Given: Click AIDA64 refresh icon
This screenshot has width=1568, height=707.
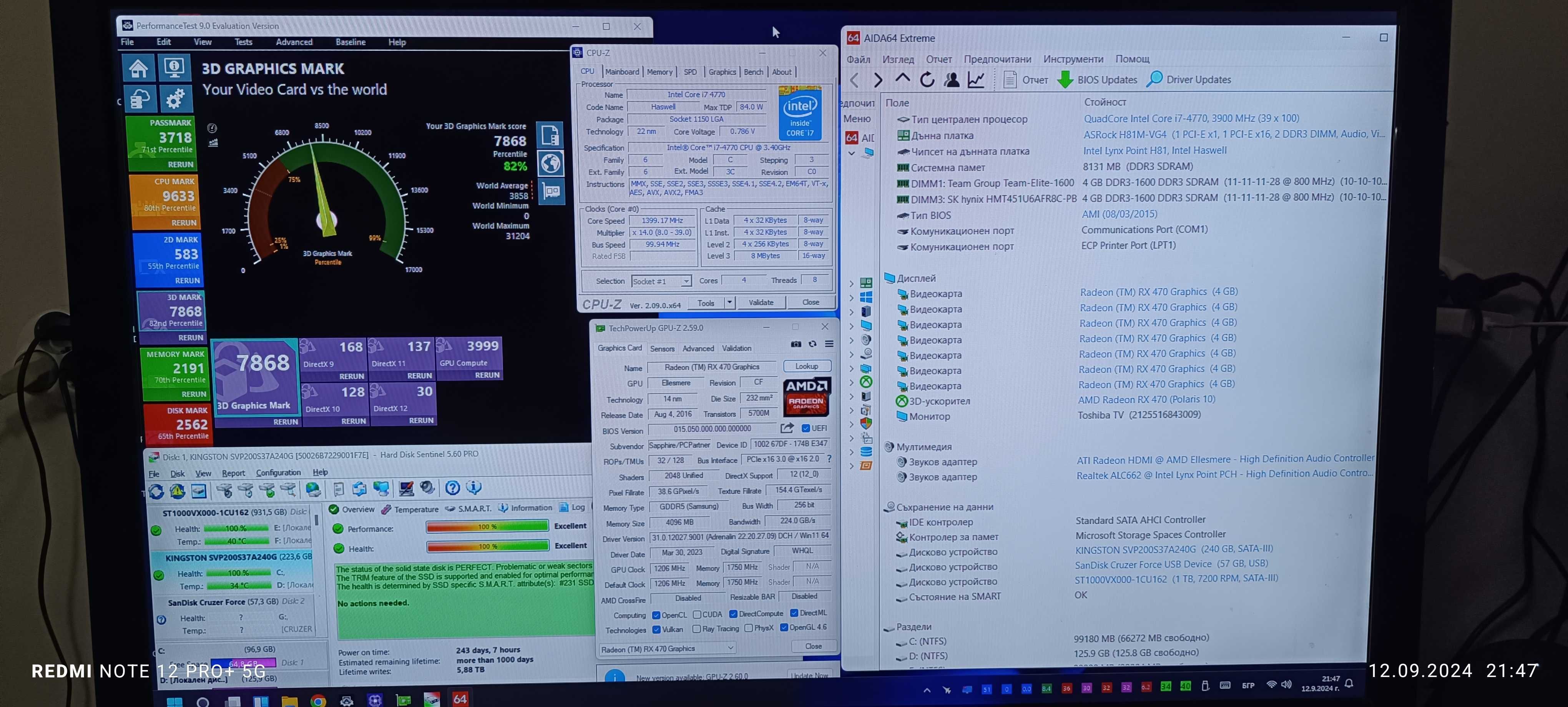Looking at the screenshot, I should tap(927, 80).
